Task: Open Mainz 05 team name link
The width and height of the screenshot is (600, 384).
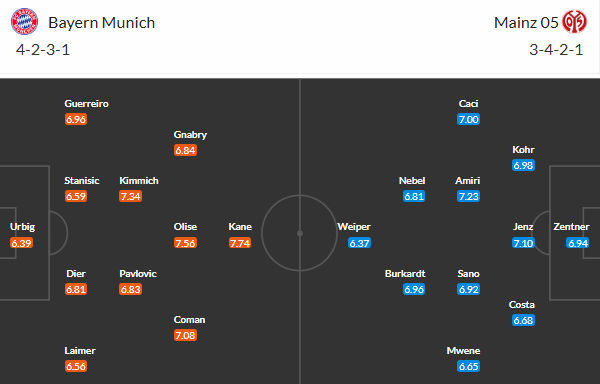Action: pyautogui.click(x=526, y=23)
